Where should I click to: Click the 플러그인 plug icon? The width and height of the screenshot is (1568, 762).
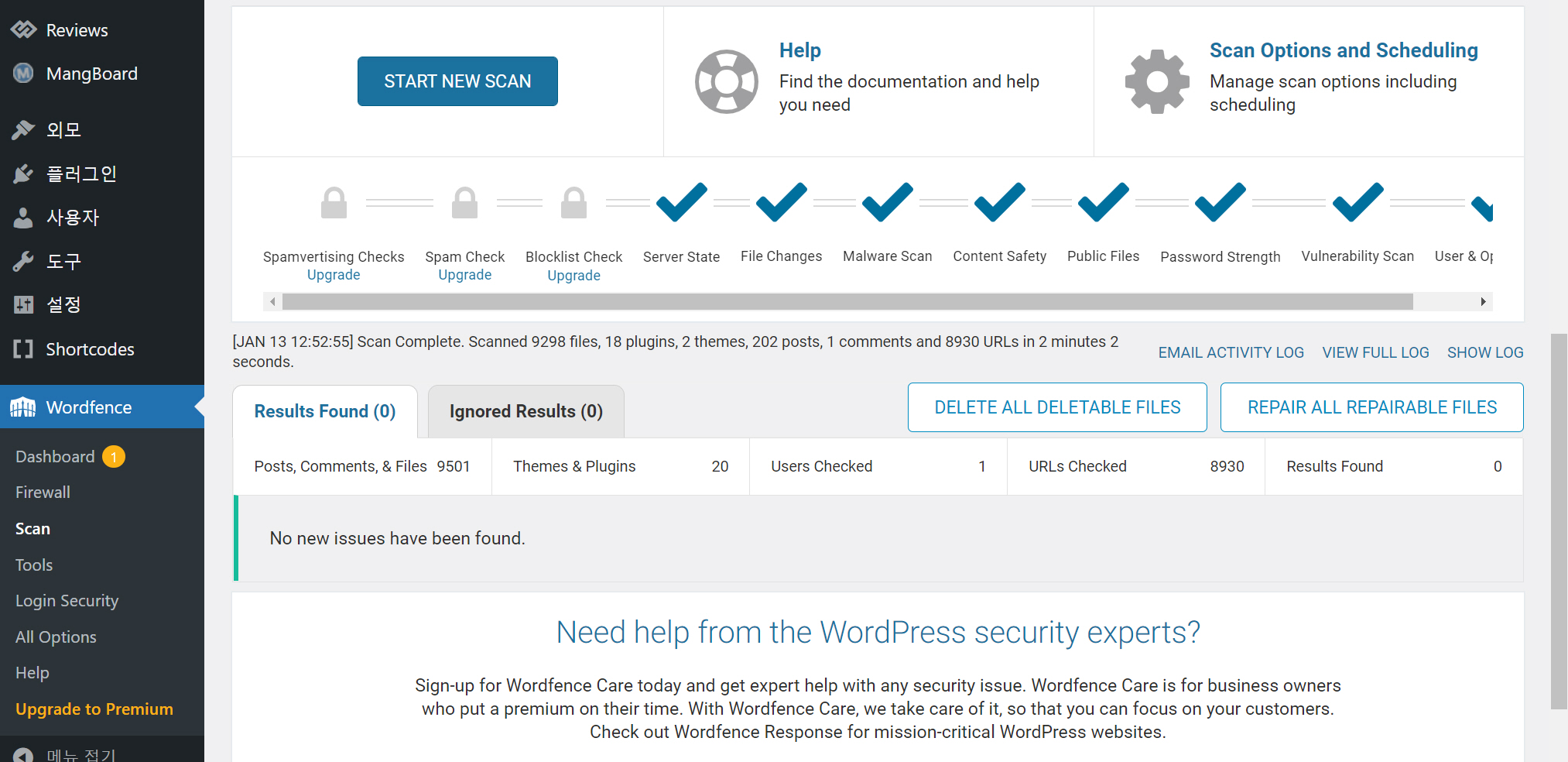click(x=23, y=173)
